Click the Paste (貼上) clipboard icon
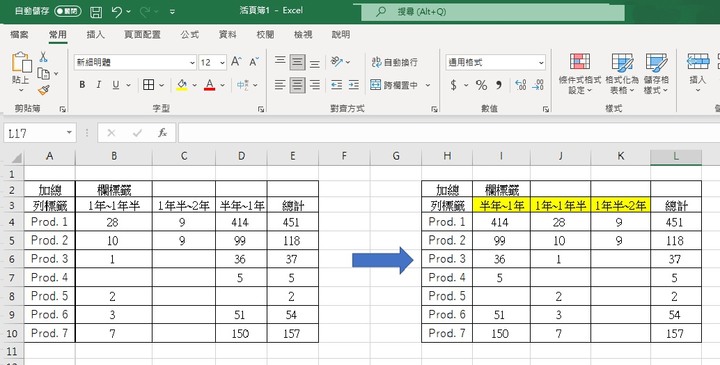The height and width of the screenshot is (365, 720). click(21, 62)
